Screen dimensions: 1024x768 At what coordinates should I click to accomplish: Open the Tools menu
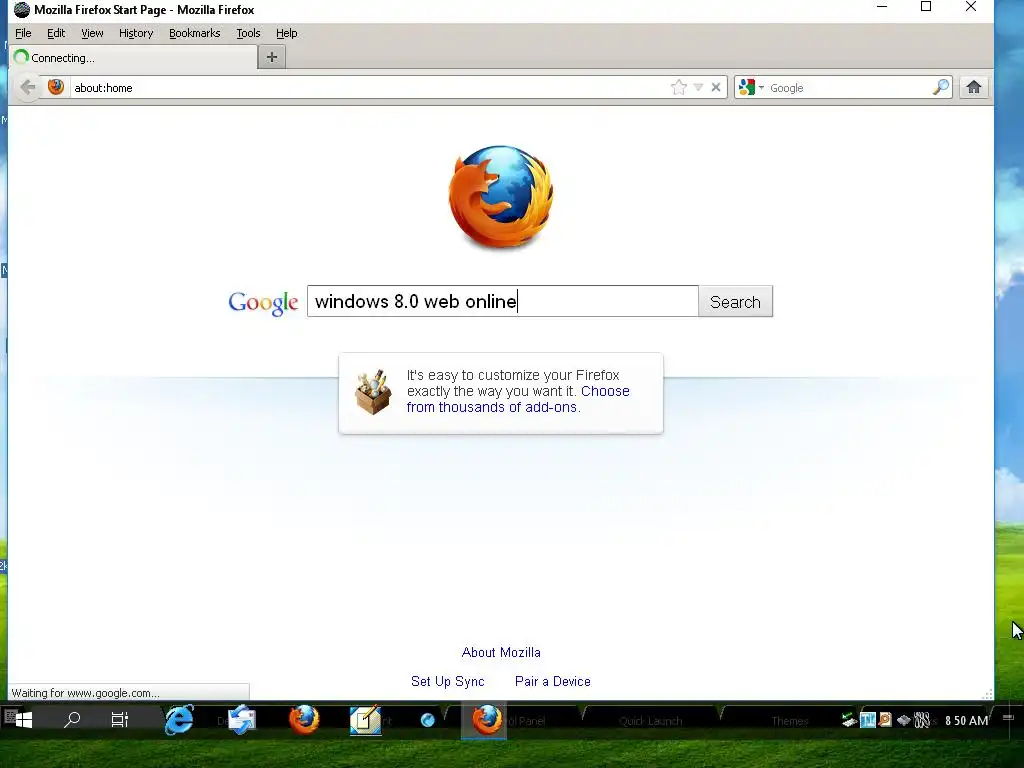click(x=248, y=33)
